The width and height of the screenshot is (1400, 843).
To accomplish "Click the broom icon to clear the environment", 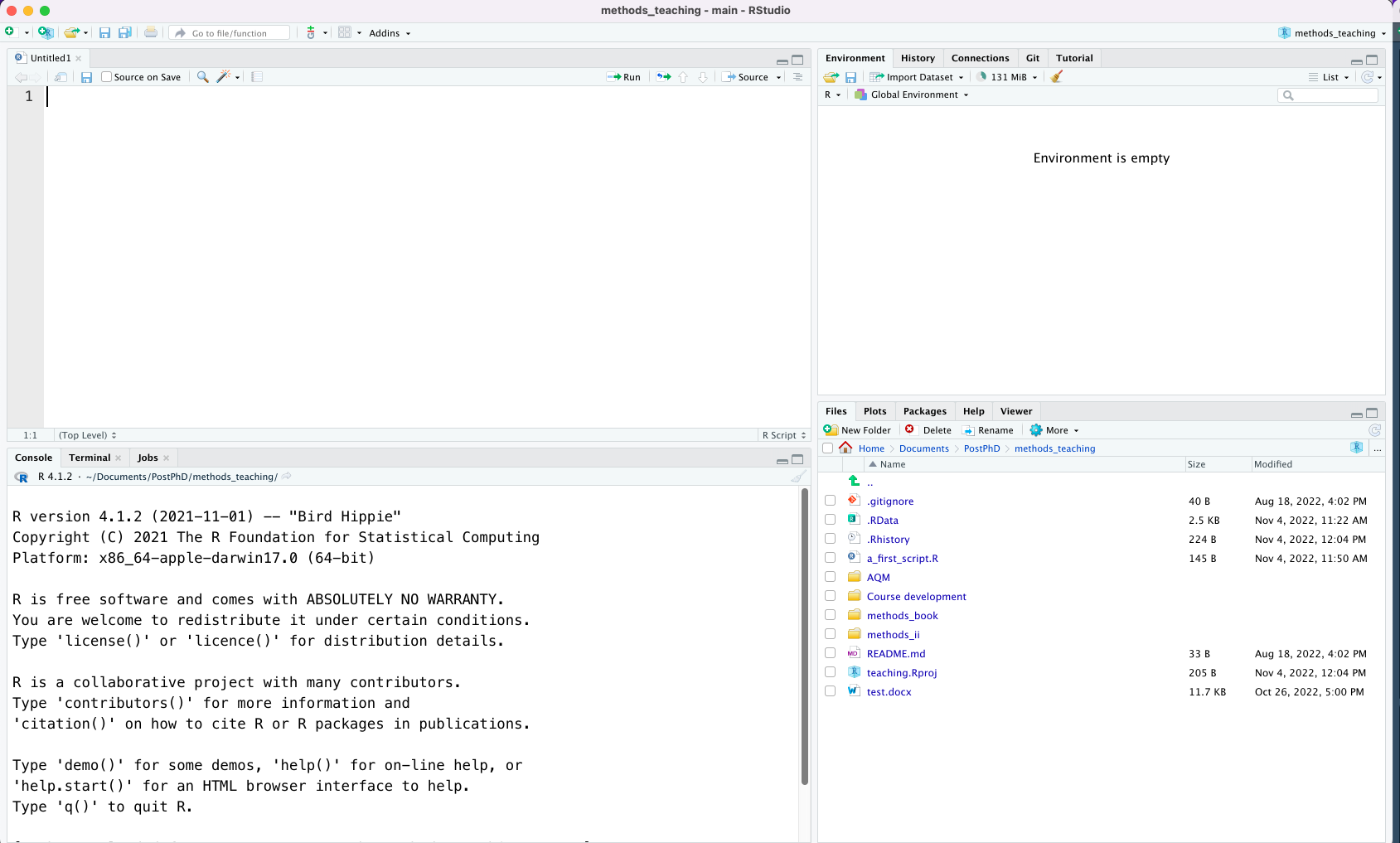I will pyautogui.click(x=1056, y=76).
